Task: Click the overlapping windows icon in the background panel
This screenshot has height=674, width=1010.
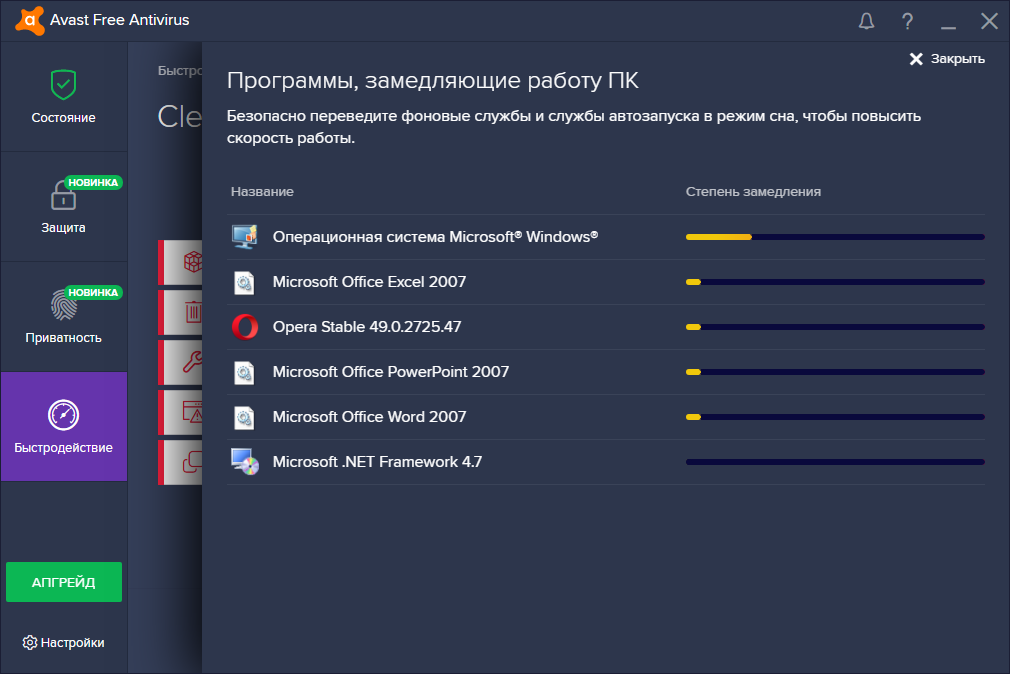Action: point(193,462)
